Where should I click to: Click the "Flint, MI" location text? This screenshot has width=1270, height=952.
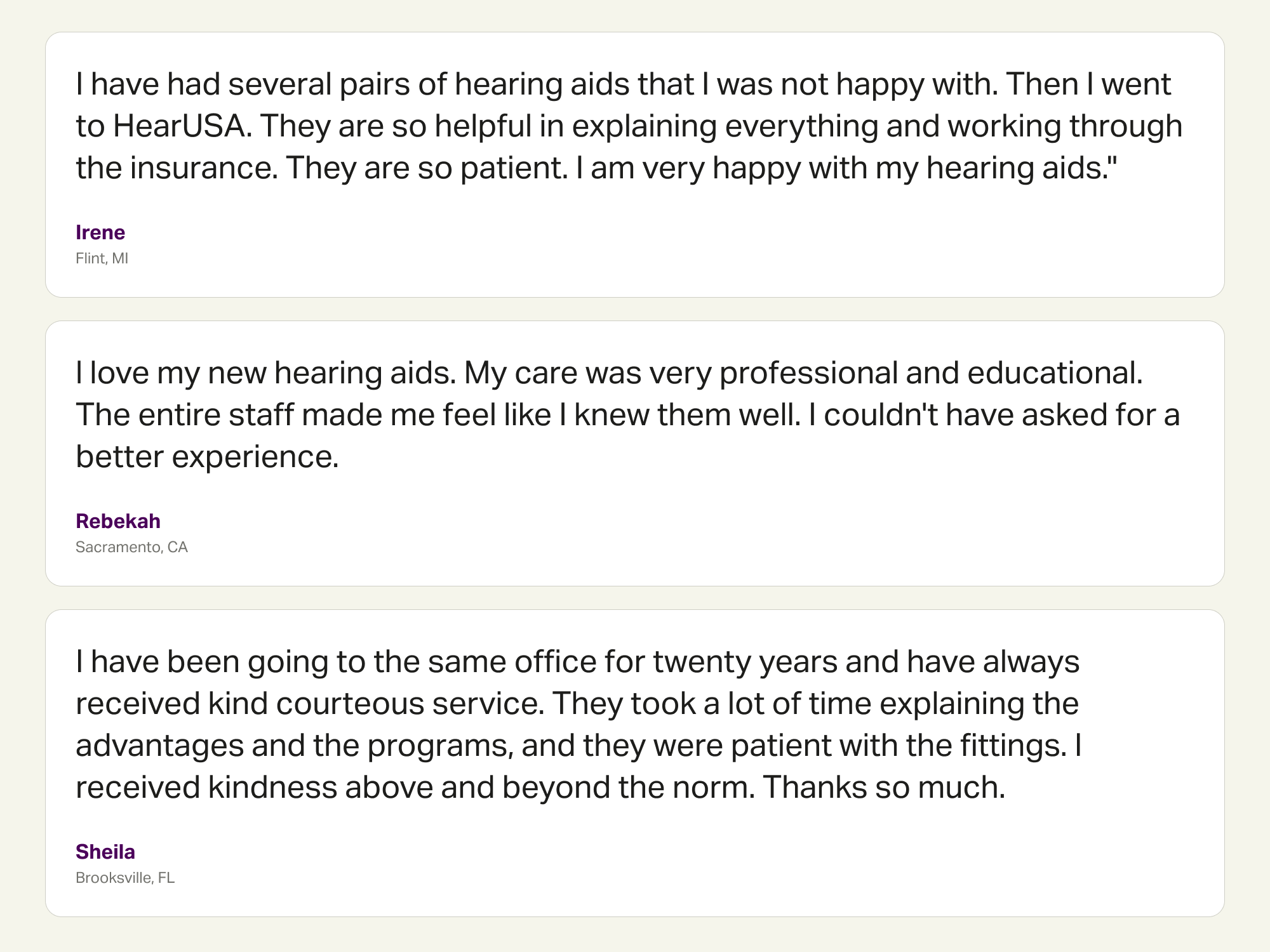[x=102, y=258]
